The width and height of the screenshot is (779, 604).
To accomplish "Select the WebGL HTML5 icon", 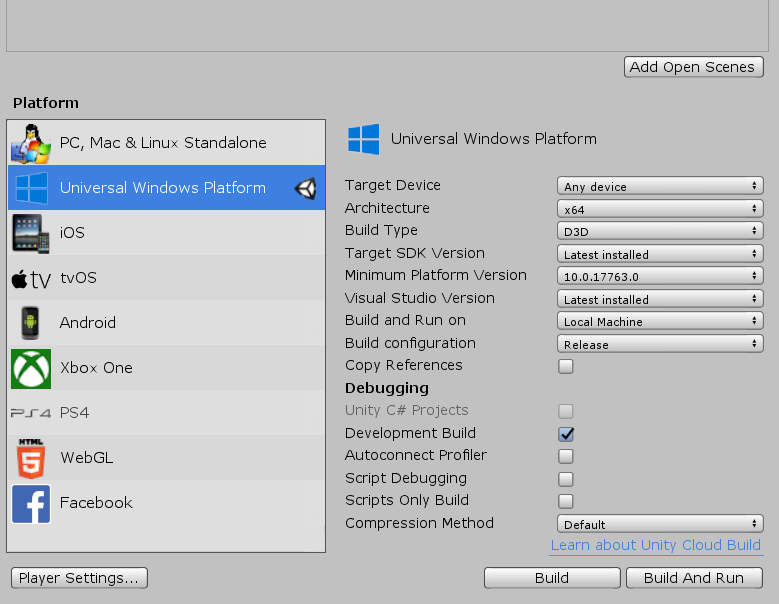I will (31, 457).
